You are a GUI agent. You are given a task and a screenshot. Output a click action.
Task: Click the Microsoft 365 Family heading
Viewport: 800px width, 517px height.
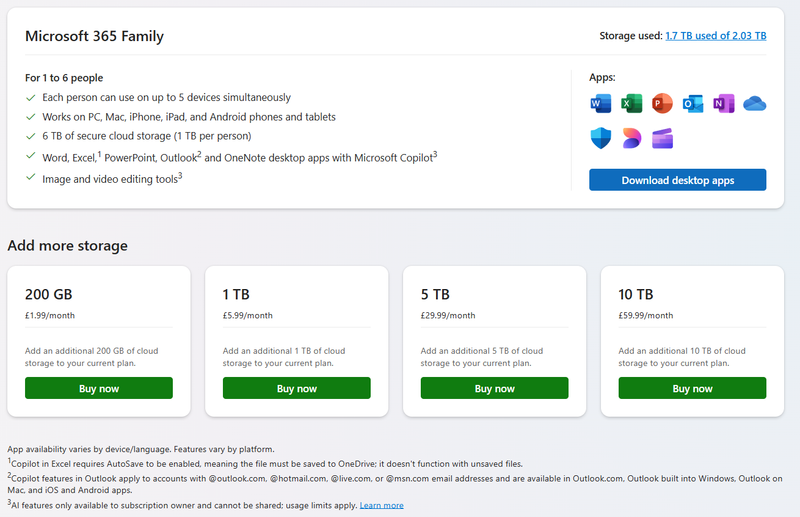94,37
